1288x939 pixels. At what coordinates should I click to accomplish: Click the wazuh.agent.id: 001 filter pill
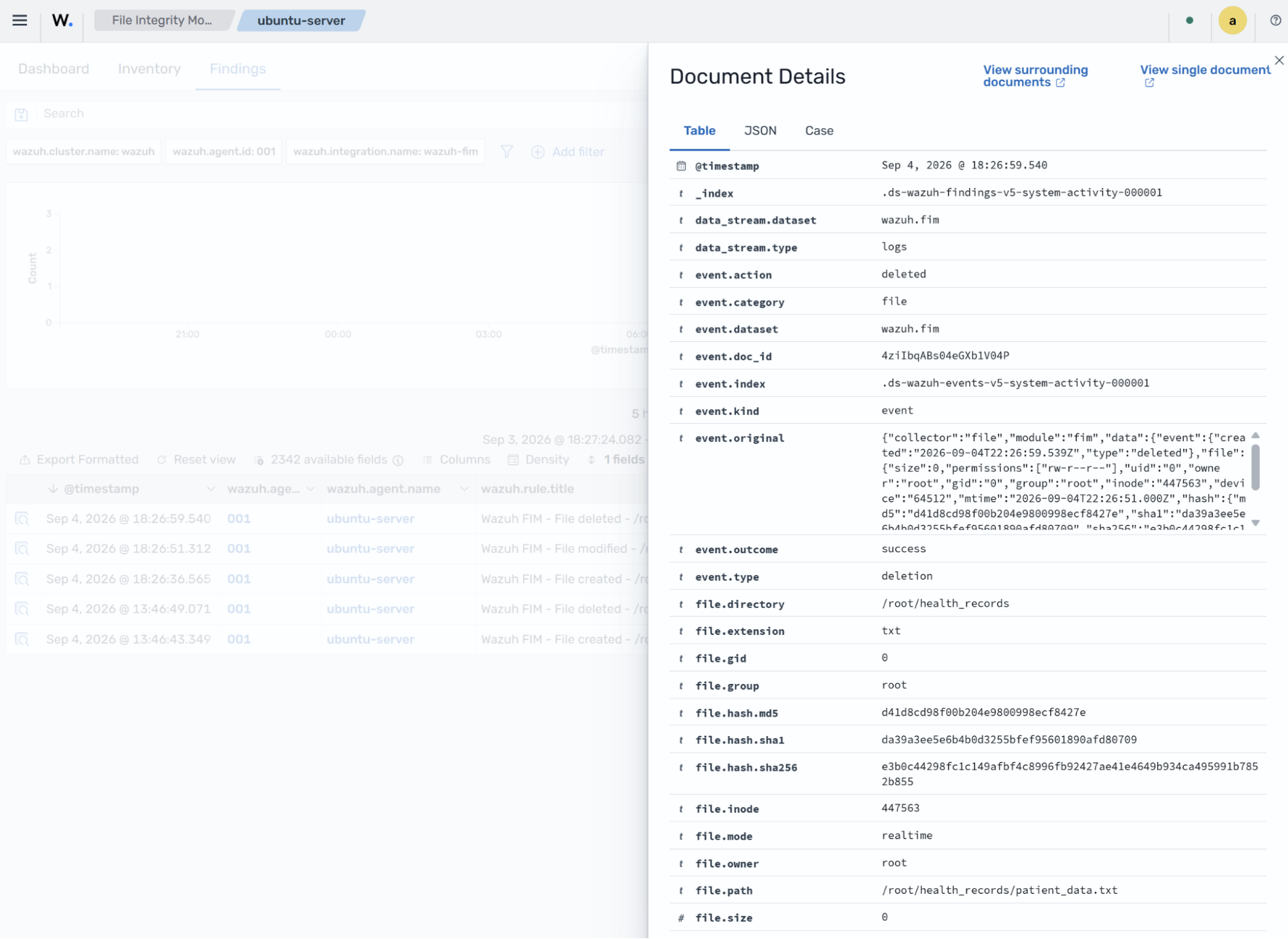[224, 151]
